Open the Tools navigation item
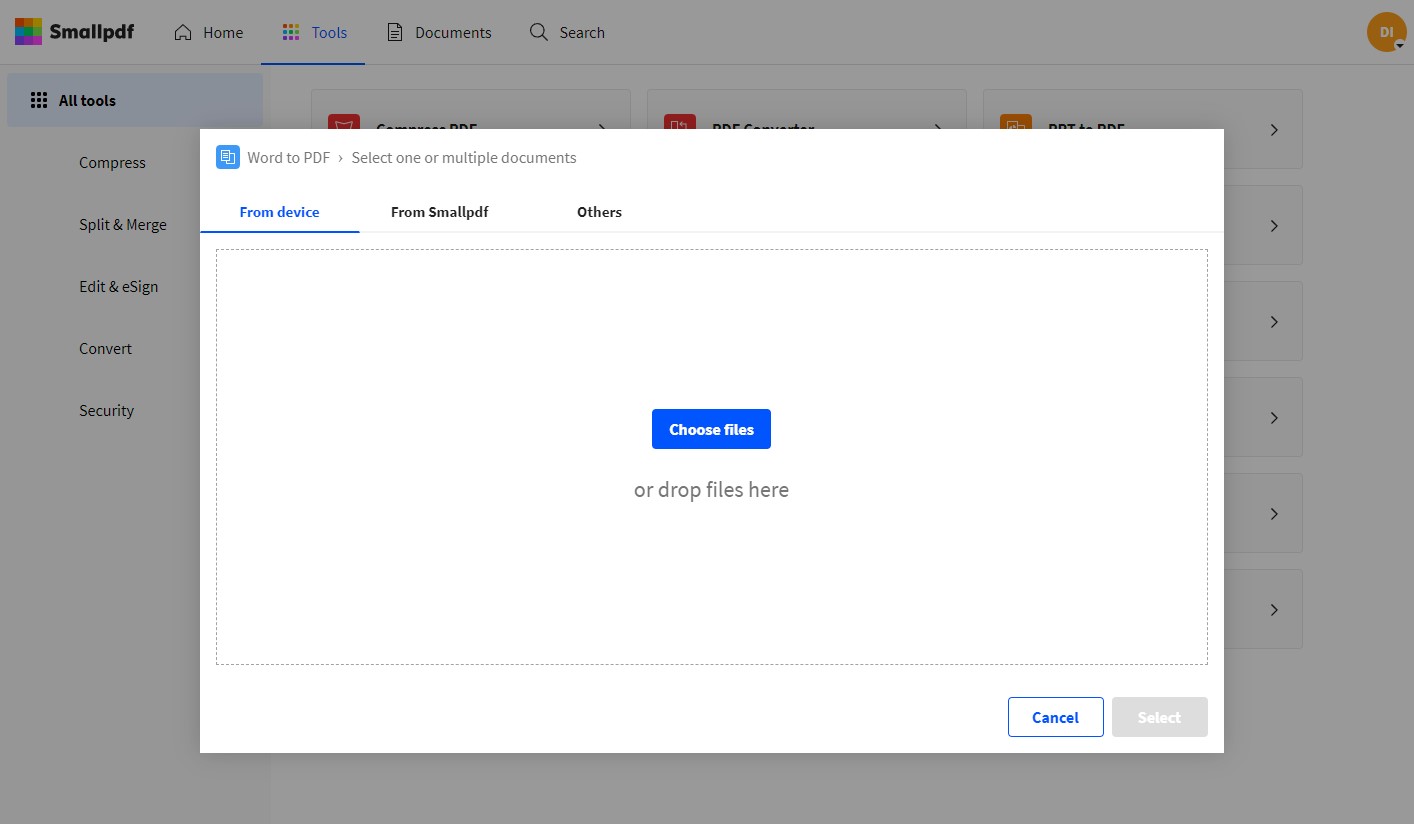1414x824 pixels. 314,32
